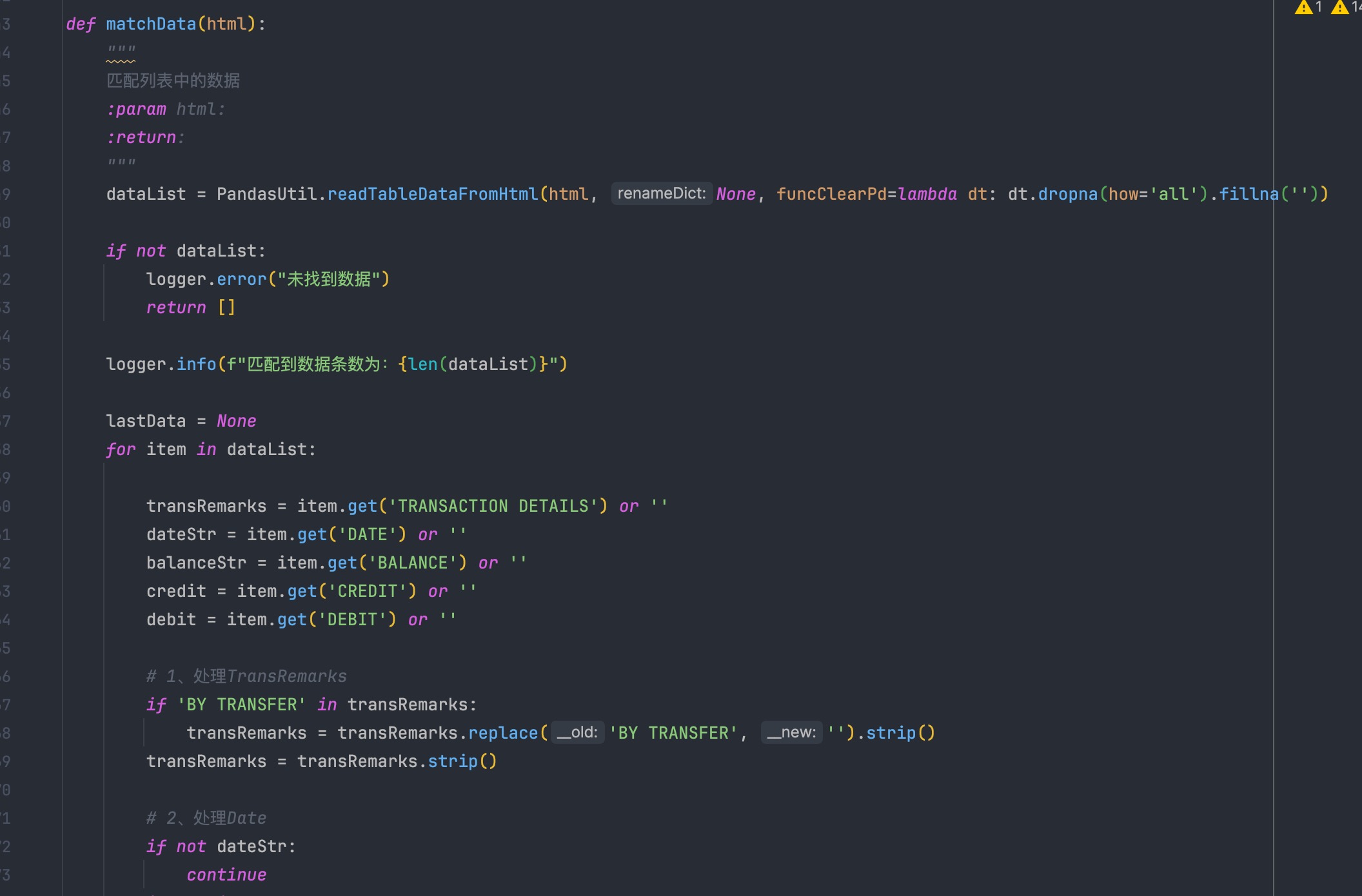Click the 'BALANCE' string literal
1362x896 pixels.
pyautogui.click(x=413, y=563)
